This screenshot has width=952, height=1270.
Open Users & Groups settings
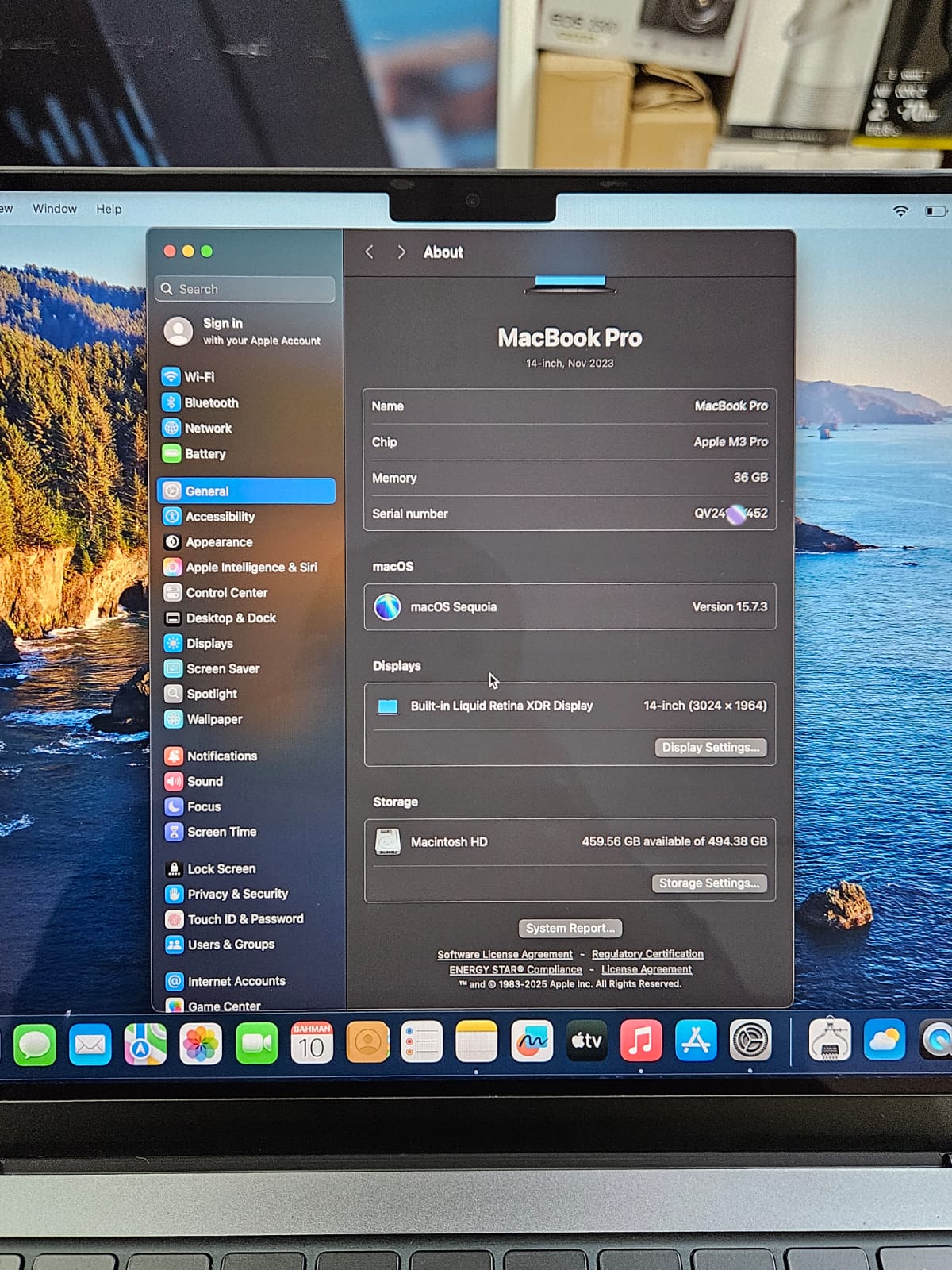221,945
